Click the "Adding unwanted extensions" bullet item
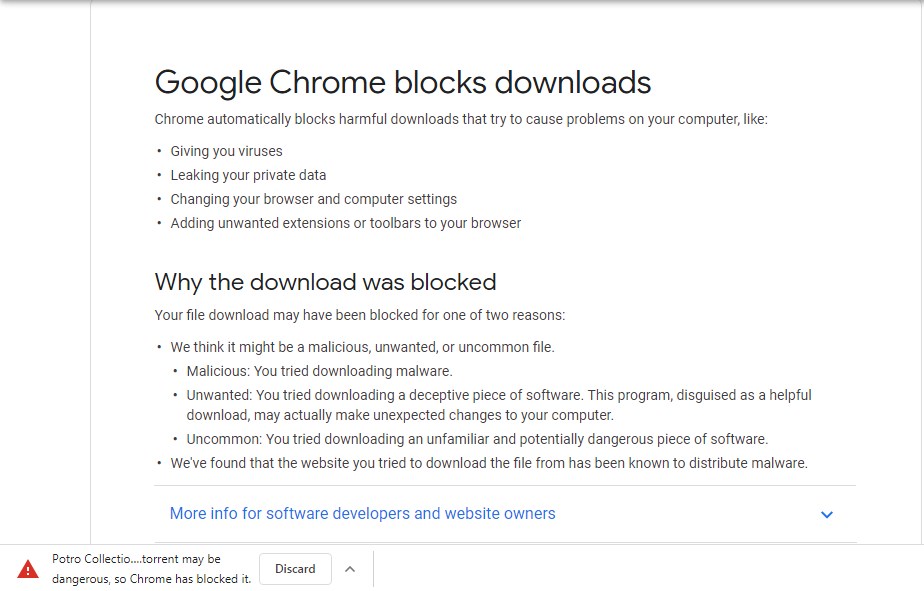The image size is (924, 591). pyautogui.click(x=346, y=222)
